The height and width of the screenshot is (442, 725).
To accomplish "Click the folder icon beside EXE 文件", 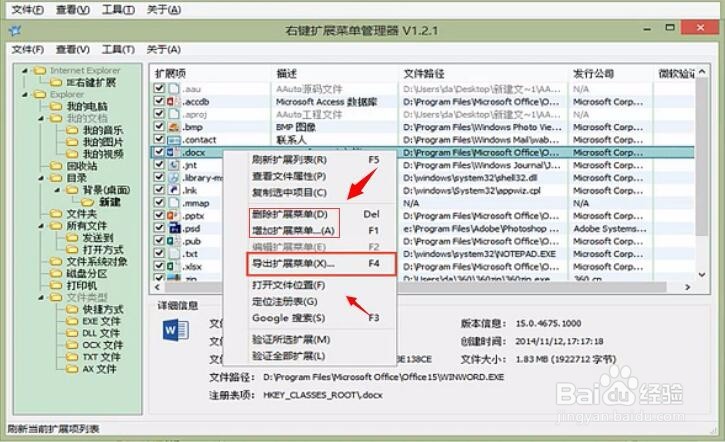I will click(72, 321).
